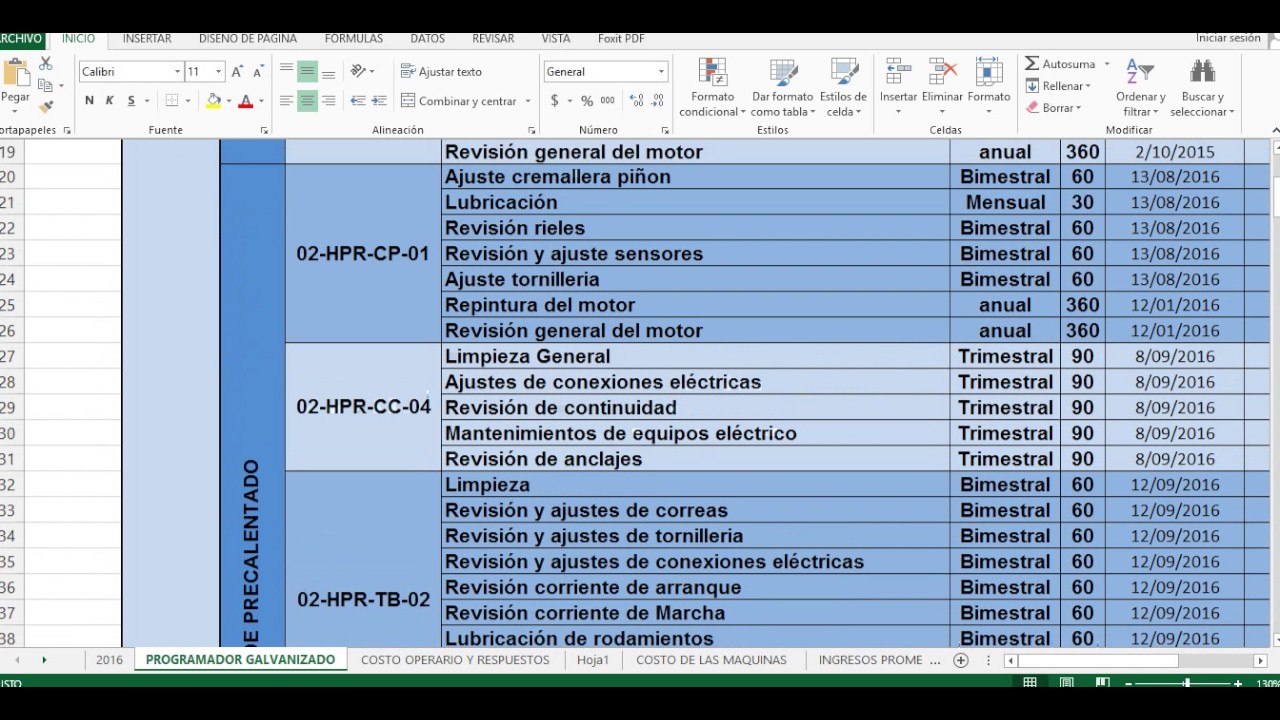Click the decrease indent icon
Image resolution: width=1280 pixels, height=720 pixels.
pyautogui.click(x=357, y=101)
